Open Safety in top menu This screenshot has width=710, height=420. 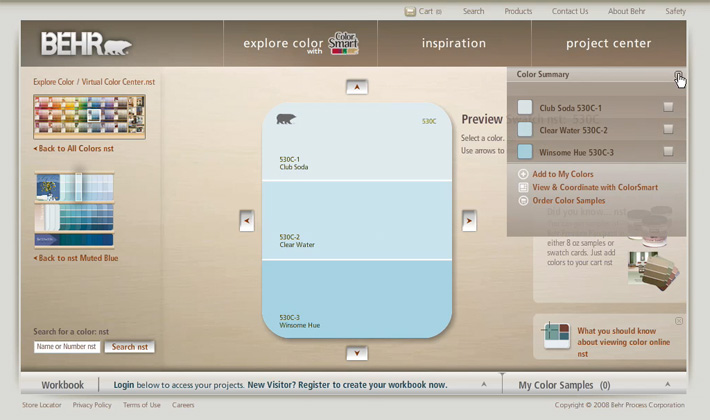point(676,11)
